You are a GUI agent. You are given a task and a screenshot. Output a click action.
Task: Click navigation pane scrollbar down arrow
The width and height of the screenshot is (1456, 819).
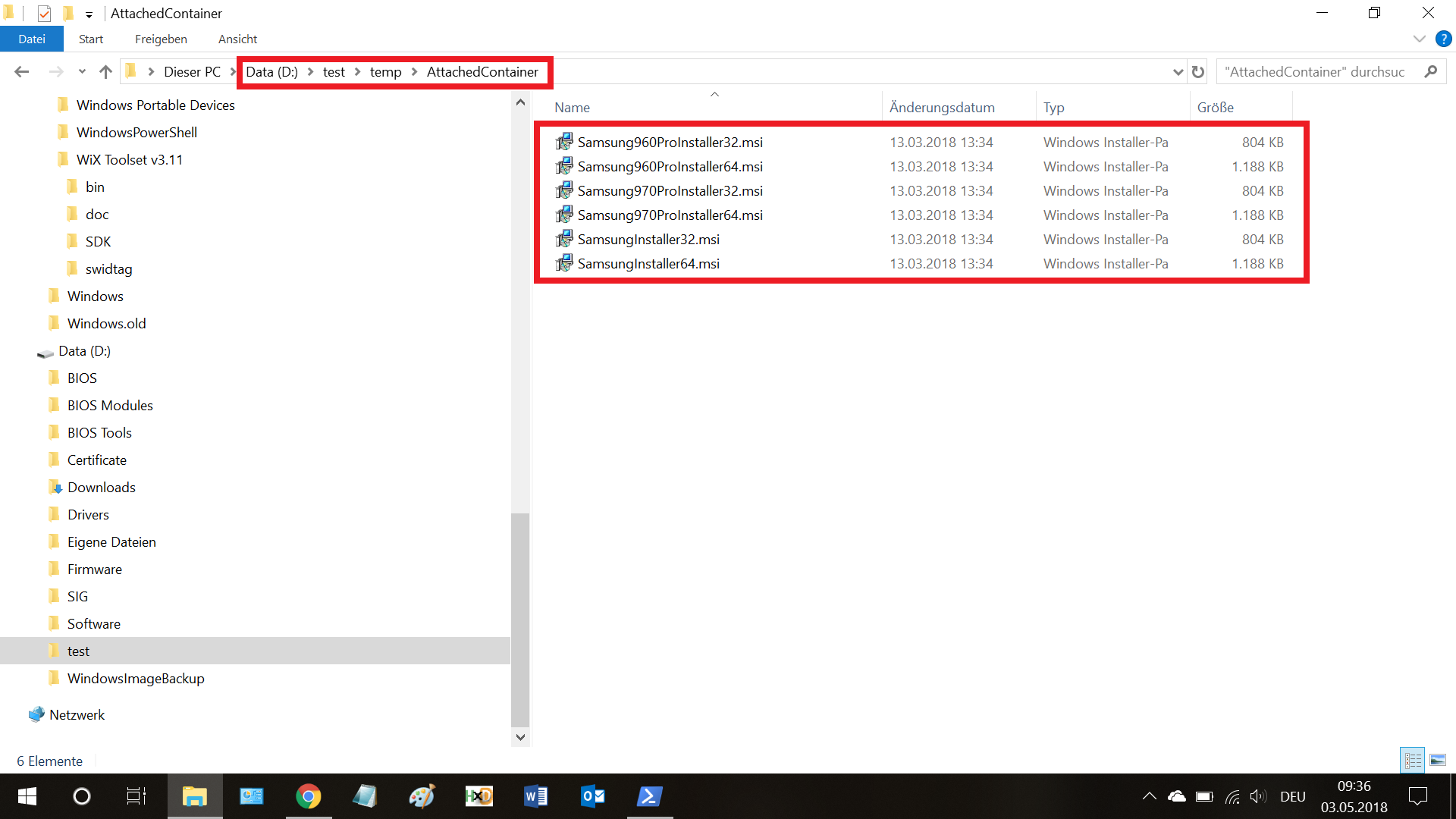click(520, 736)
